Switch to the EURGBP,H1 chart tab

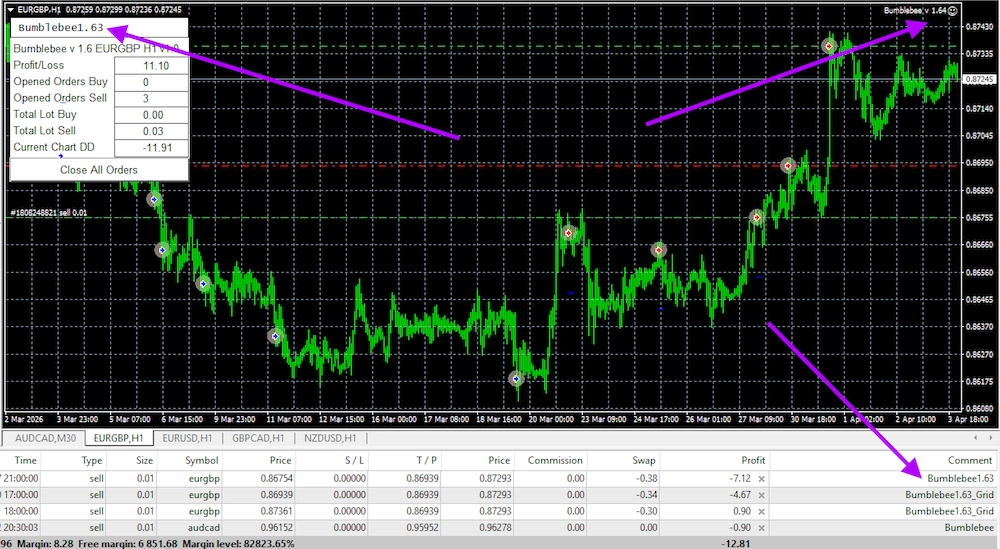pyautogui.click(x=118, y=438)
